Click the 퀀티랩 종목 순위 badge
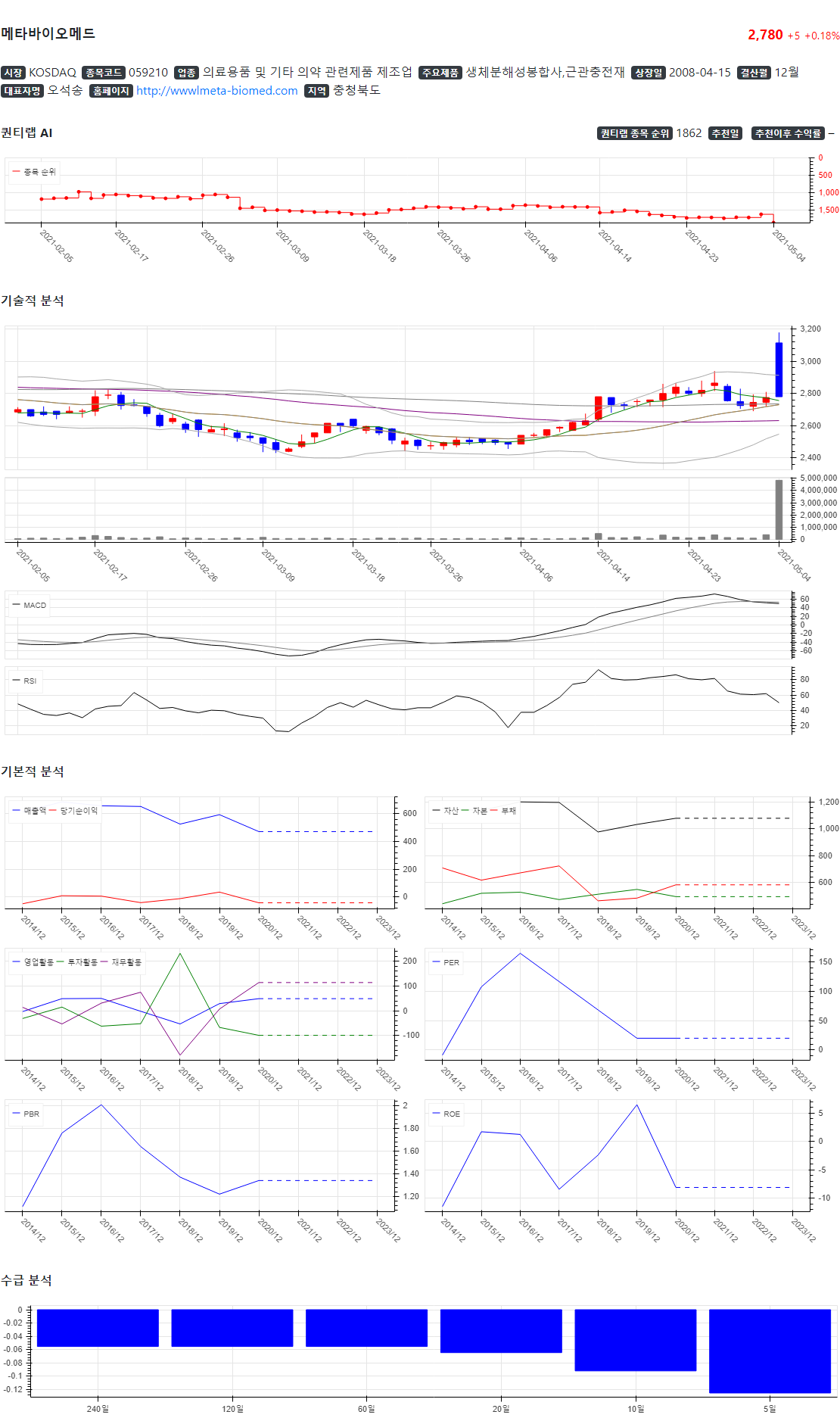Screen dimensions: 840x1421 (x=635, y=133)
